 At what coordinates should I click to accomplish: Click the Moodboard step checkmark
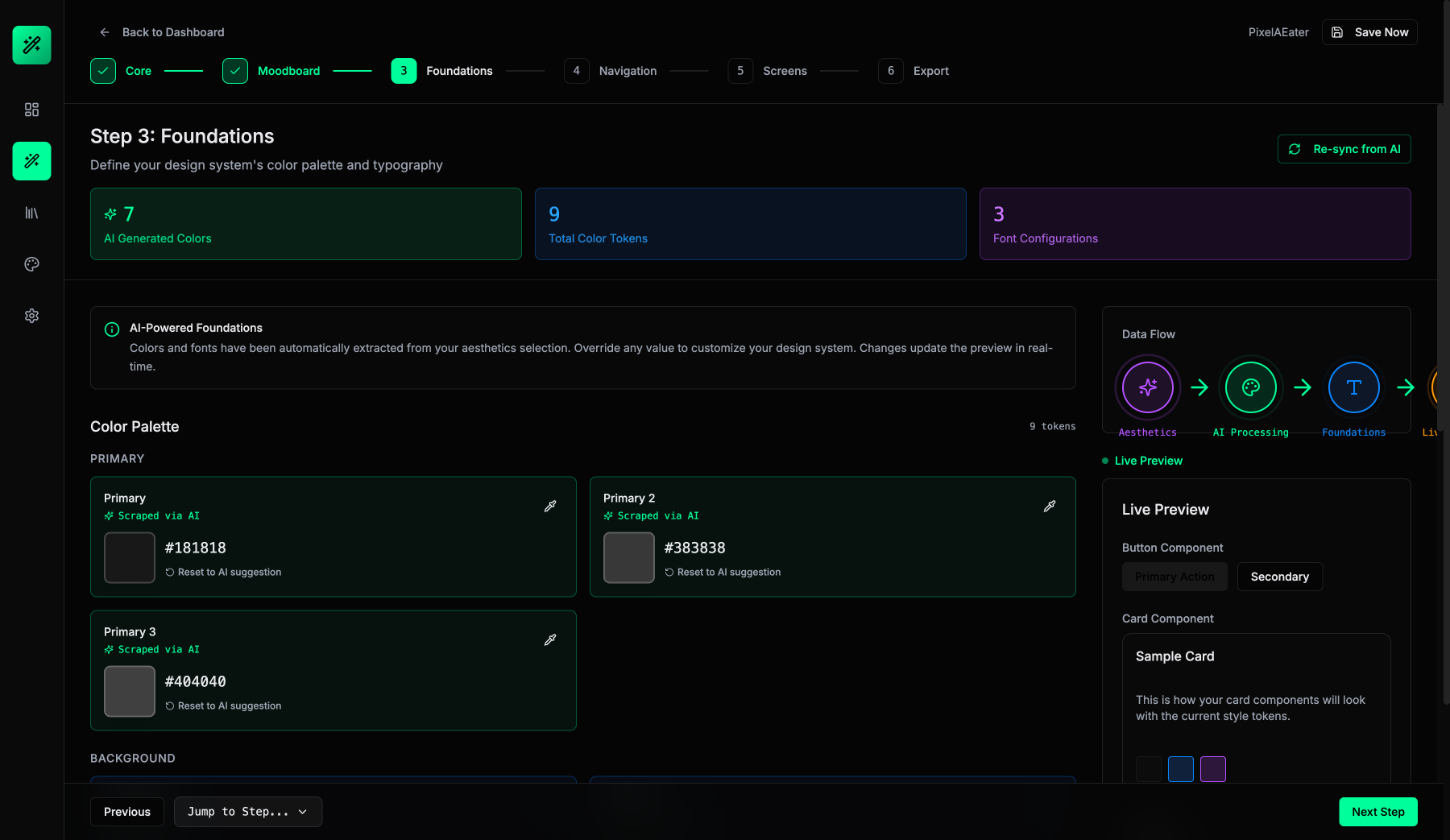(x=235, y=71)
